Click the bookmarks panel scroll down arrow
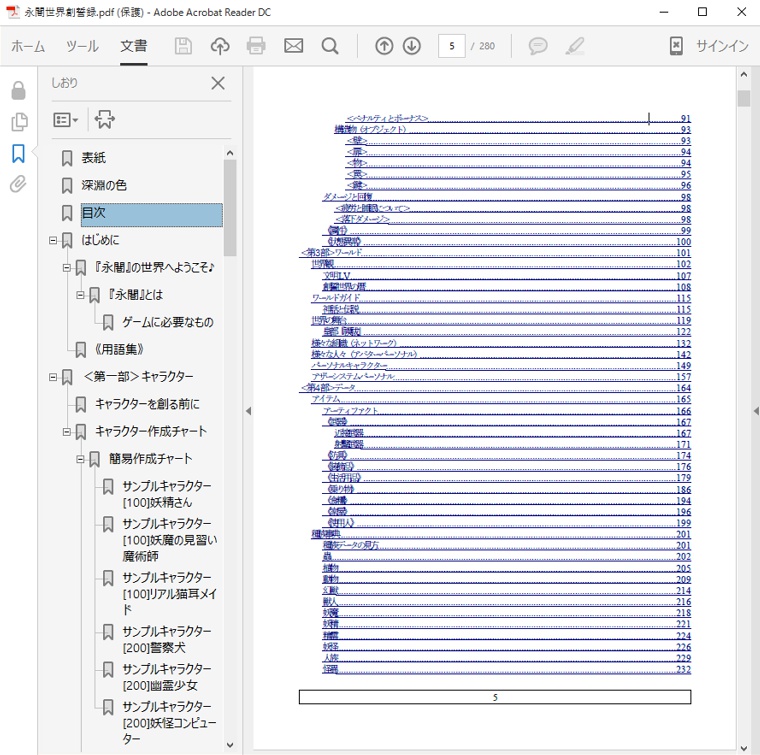 click(x=230, y=745)
